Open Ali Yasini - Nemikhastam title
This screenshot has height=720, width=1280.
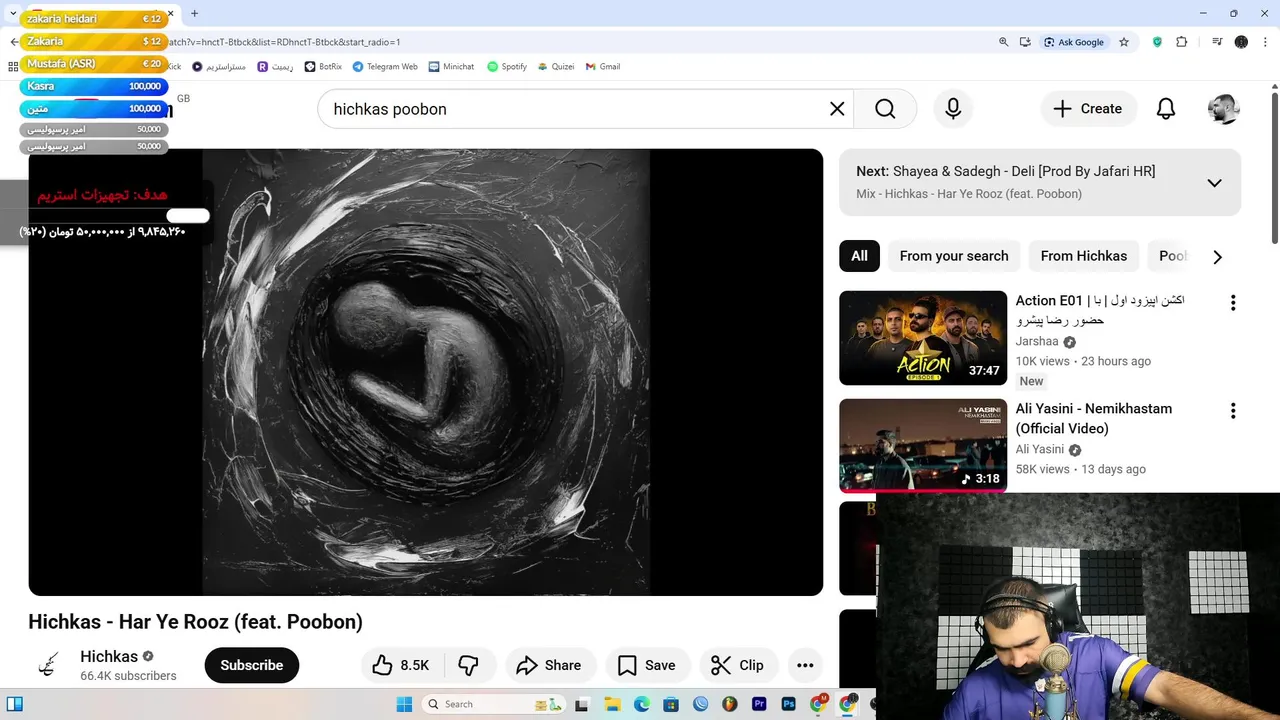click(x=1094, y=418)
